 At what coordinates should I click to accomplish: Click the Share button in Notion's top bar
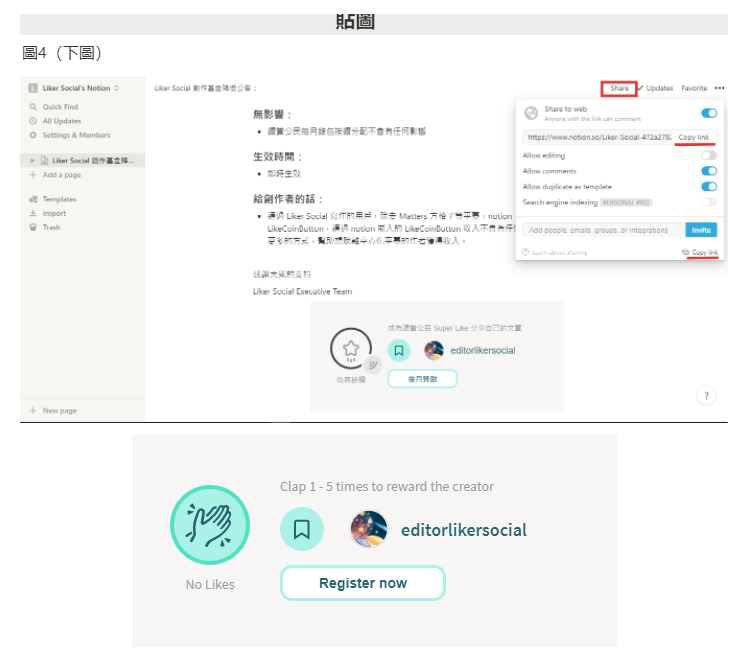tap(619, 88)
